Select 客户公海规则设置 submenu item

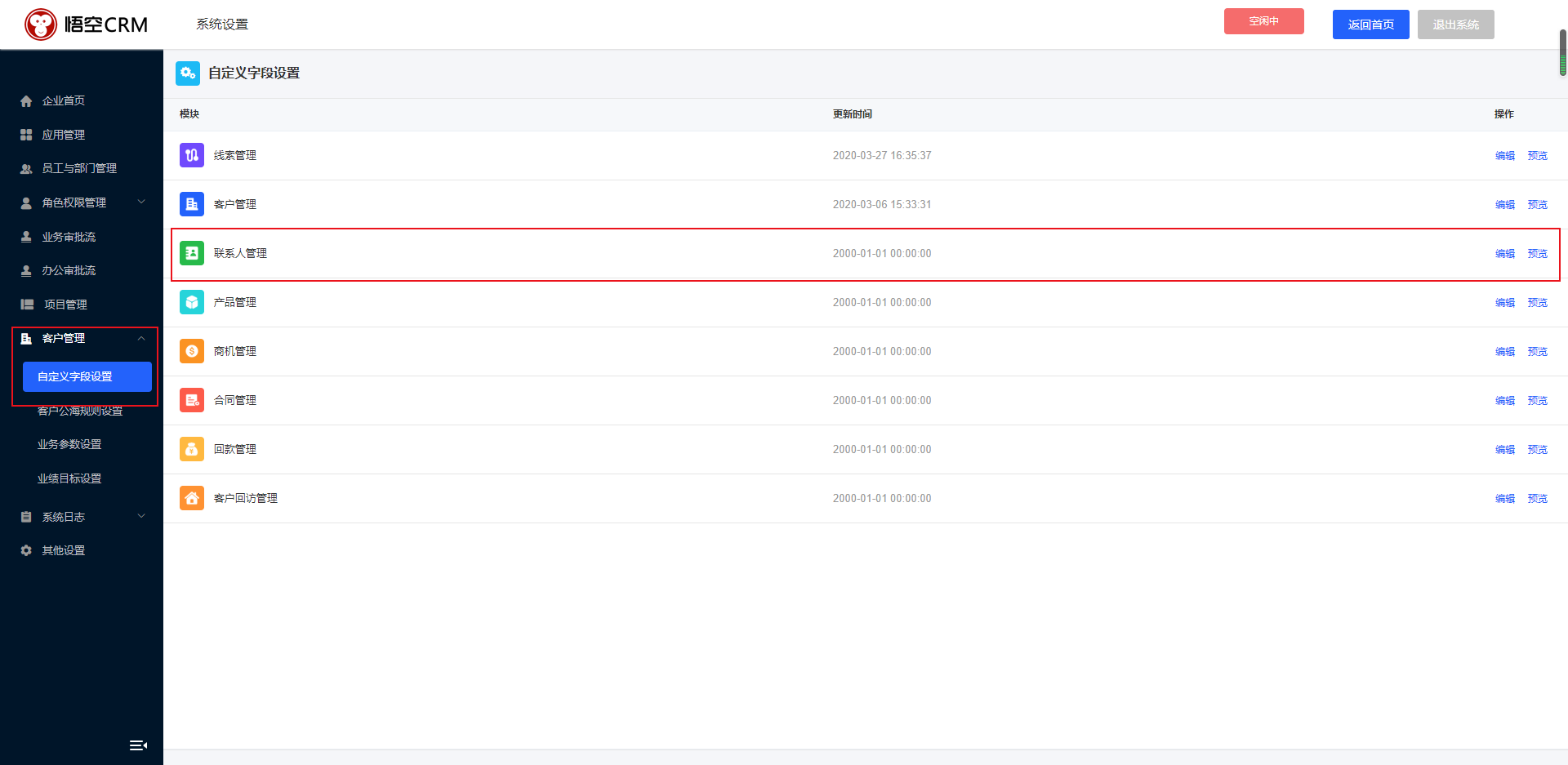click(80, 411)
